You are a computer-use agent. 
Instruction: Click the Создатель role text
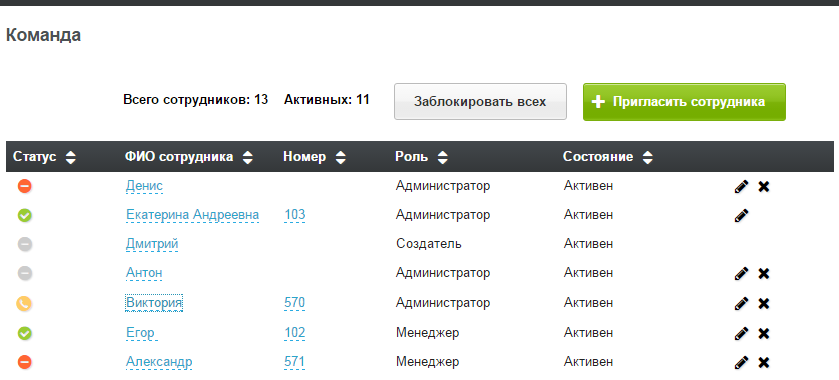coord(429,244)
